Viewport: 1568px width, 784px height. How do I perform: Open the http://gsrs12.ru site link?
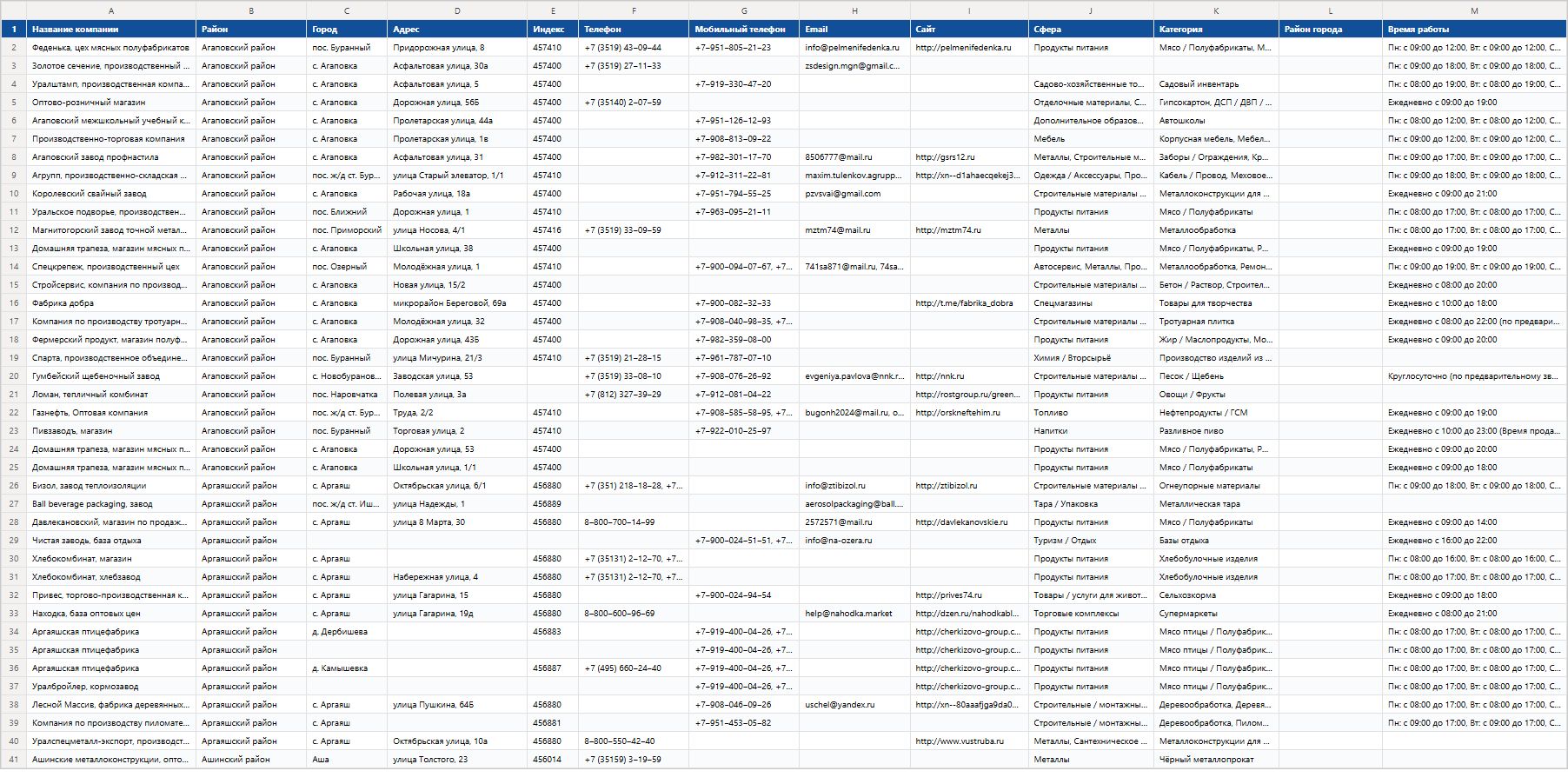click(x=945, y=157)
